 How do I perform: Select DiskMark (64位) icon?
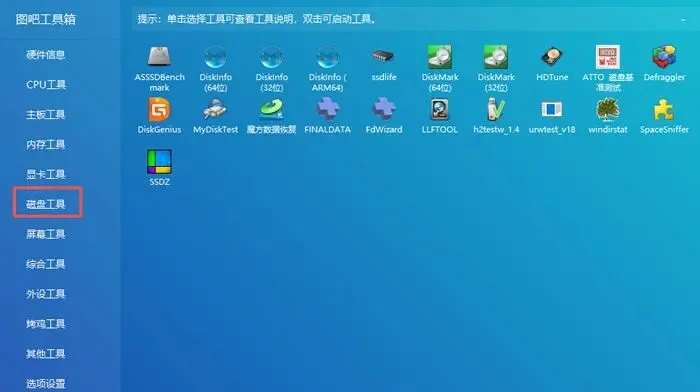click(440, 57)
